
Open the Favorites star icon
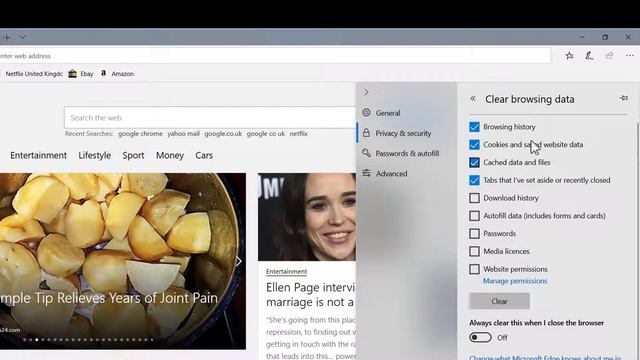coord(569,56)
